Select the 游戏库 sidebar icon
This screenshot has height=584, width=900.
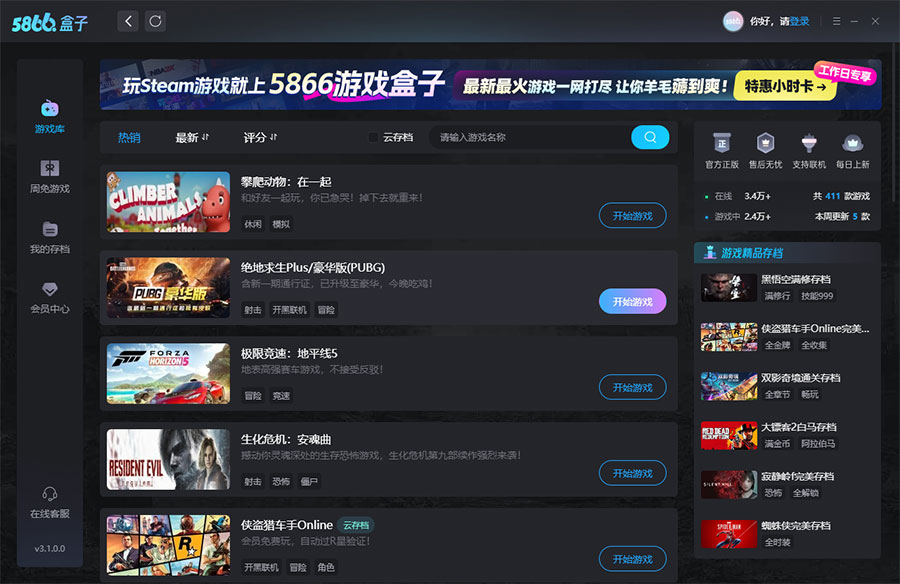(x=49, y=110)
